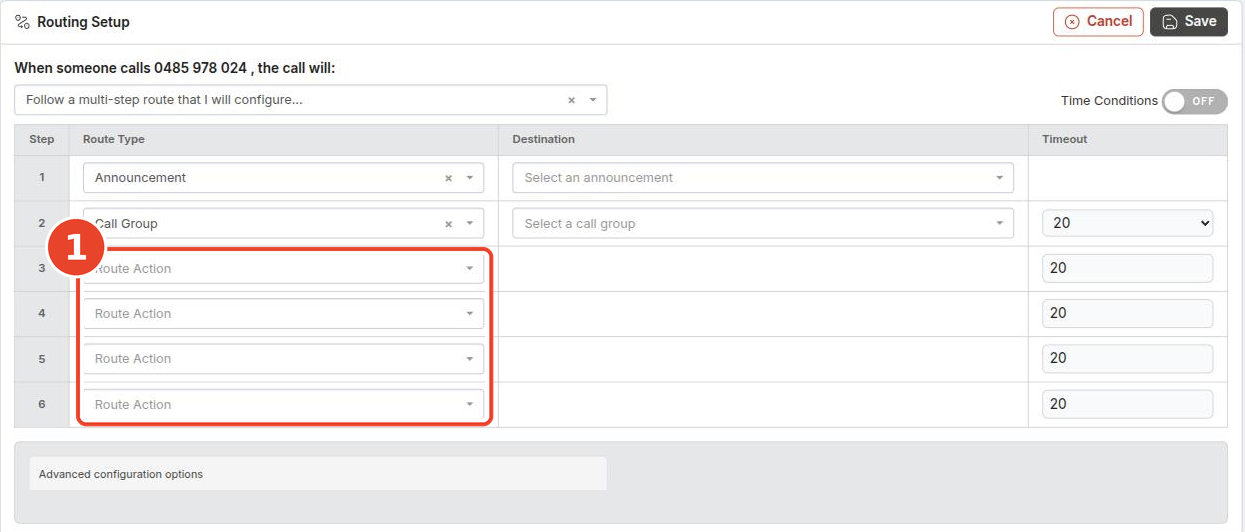Image resolution: width=1245 pixels, height=532 pixels.
Task: Click the step 4 timeout field
Action: coord(1128,313)
